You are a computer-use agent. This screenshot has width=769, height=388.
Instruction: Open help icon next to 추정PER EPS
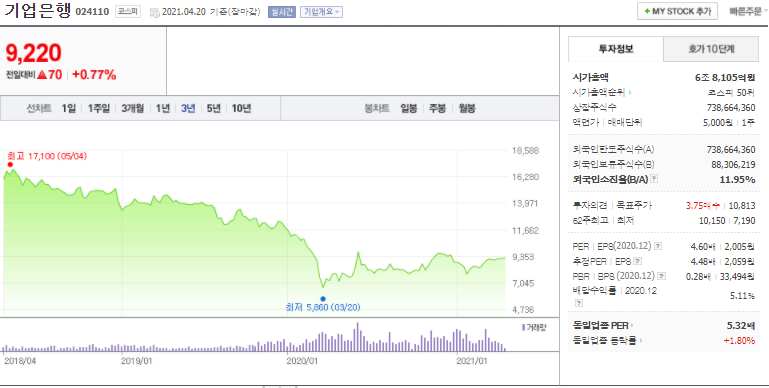(x=638, y=261)
